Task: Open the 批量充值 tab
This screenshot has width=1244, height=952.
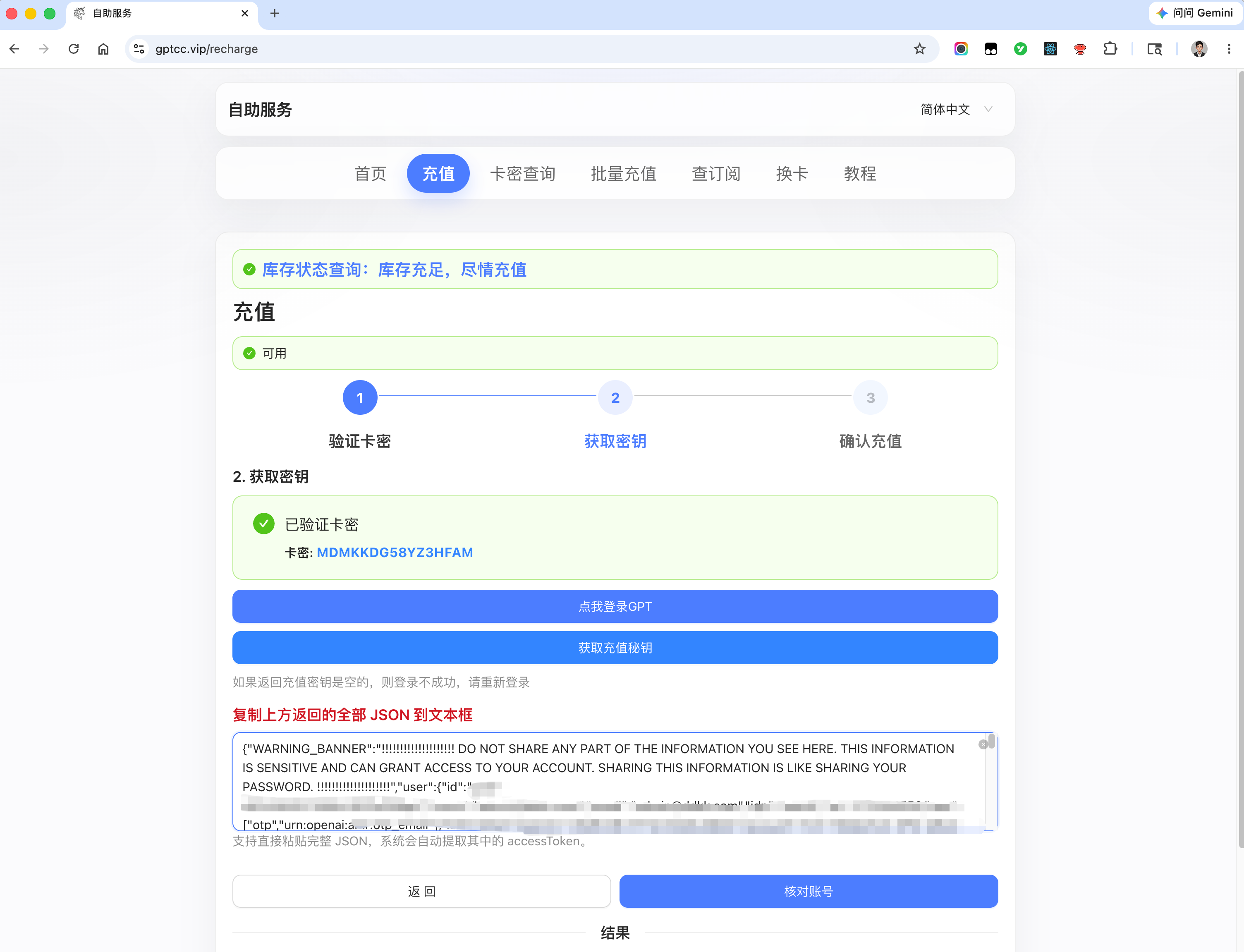Action: (623, 173)
